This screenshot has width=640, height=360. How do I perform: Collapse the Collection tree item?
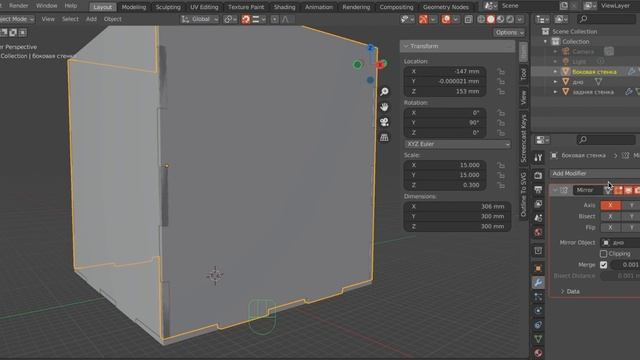[x=545, y=42]
